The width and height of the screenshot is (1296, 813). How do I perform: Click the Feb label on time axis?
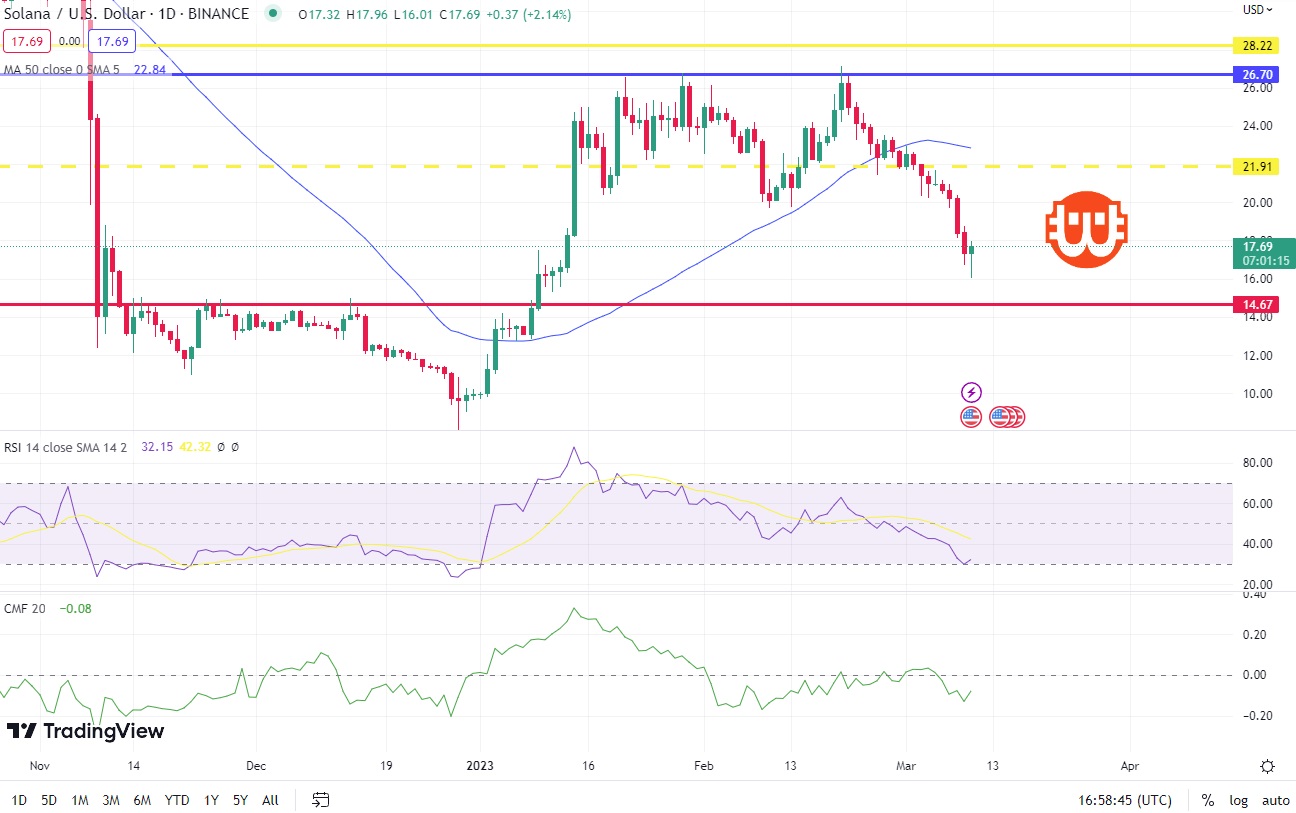click(702, 766)
